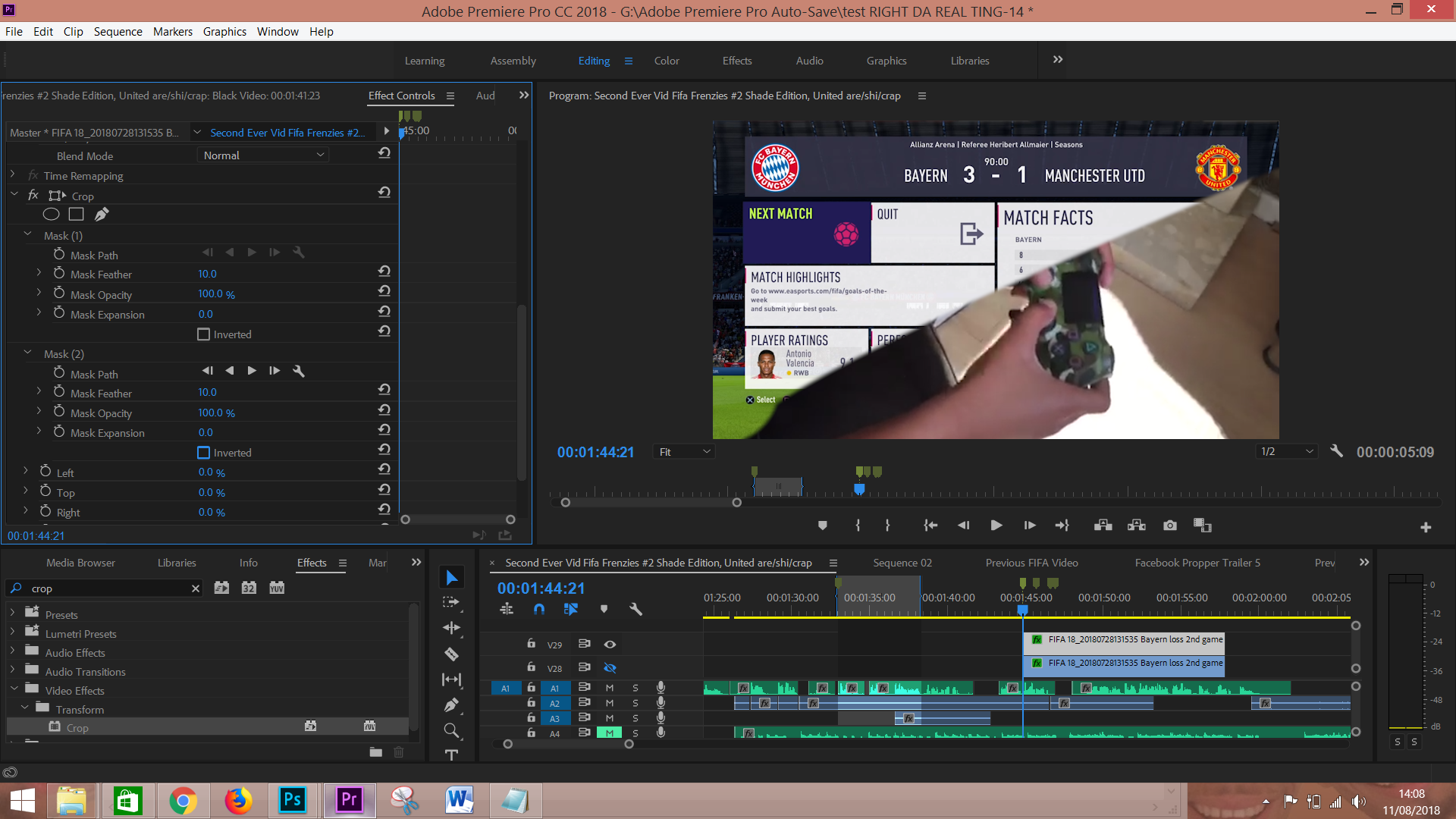The image size is (1456, 819).
Task: Select the ellipse mask tool under Crop
Action: click(51, 215)
